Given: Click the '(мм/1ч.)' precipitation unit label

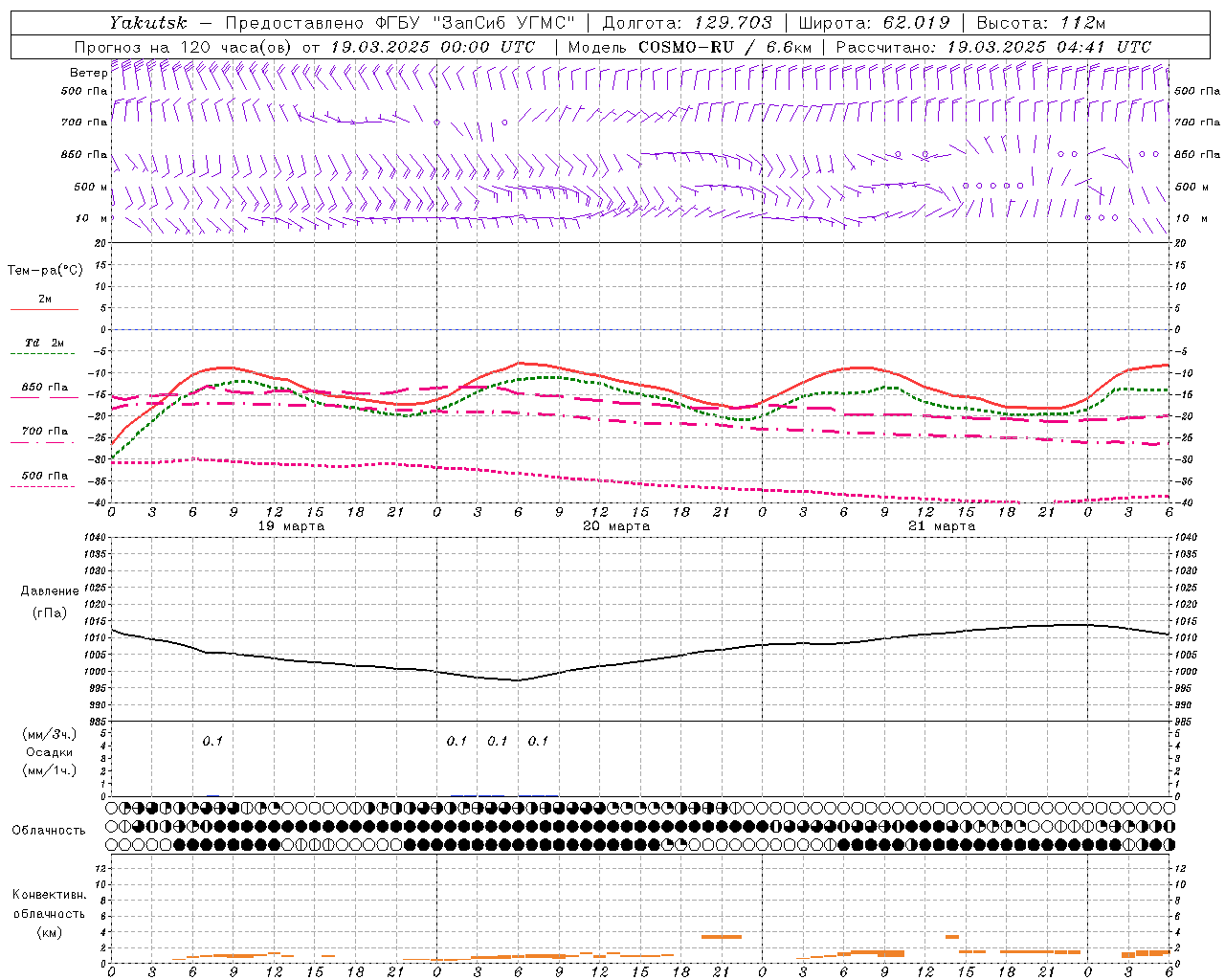Looking at the screenshot, I should click(x=51, y=770).
